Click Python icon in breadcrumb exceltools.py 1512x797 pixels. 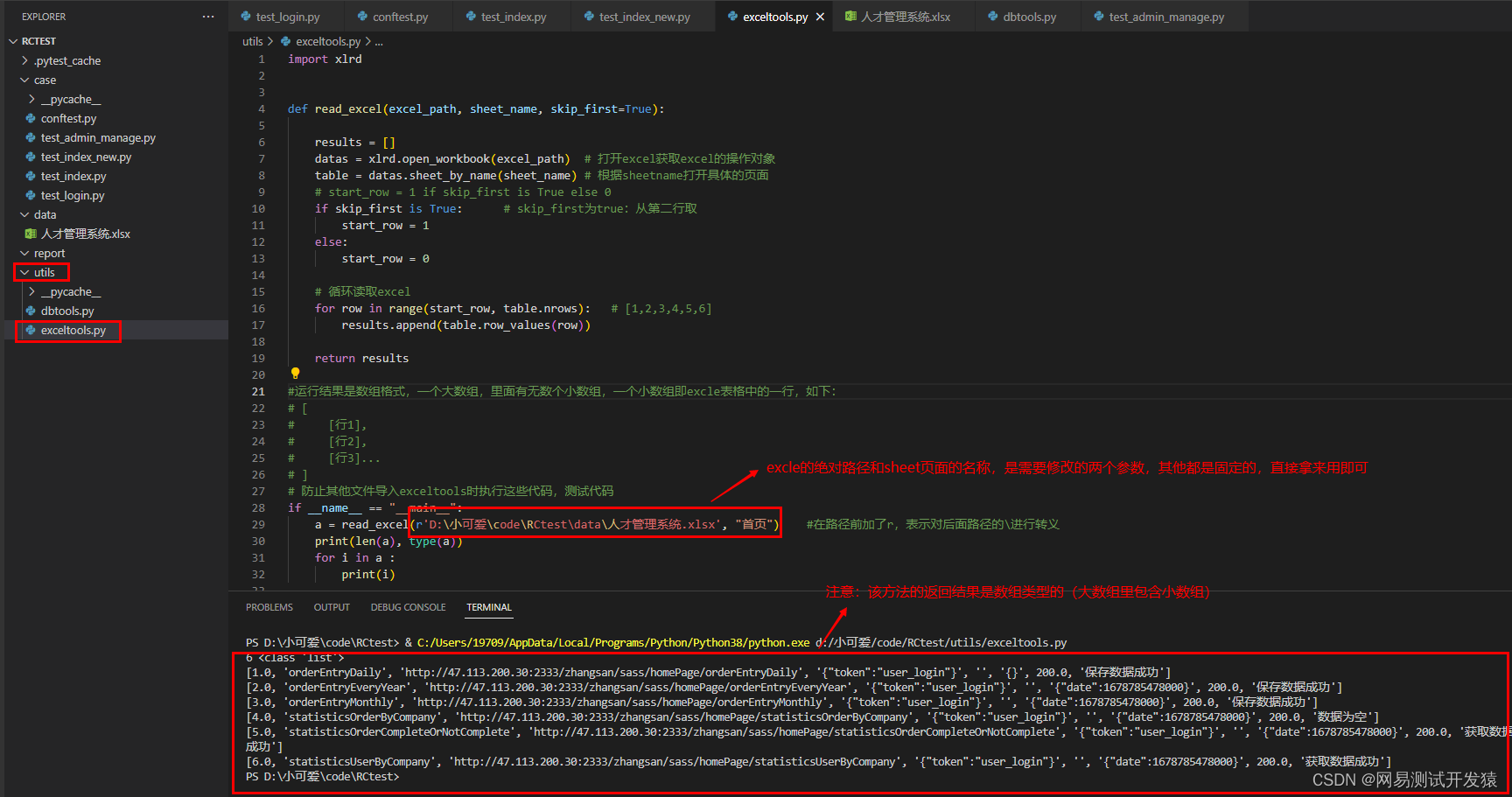point(286,41)
